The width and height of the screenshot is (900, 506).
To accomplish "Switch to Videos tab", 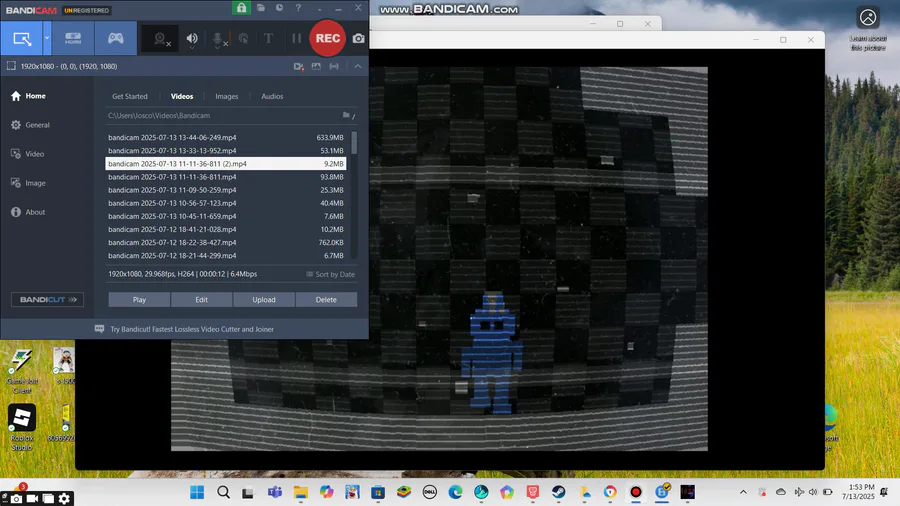I will click(182, 96).
